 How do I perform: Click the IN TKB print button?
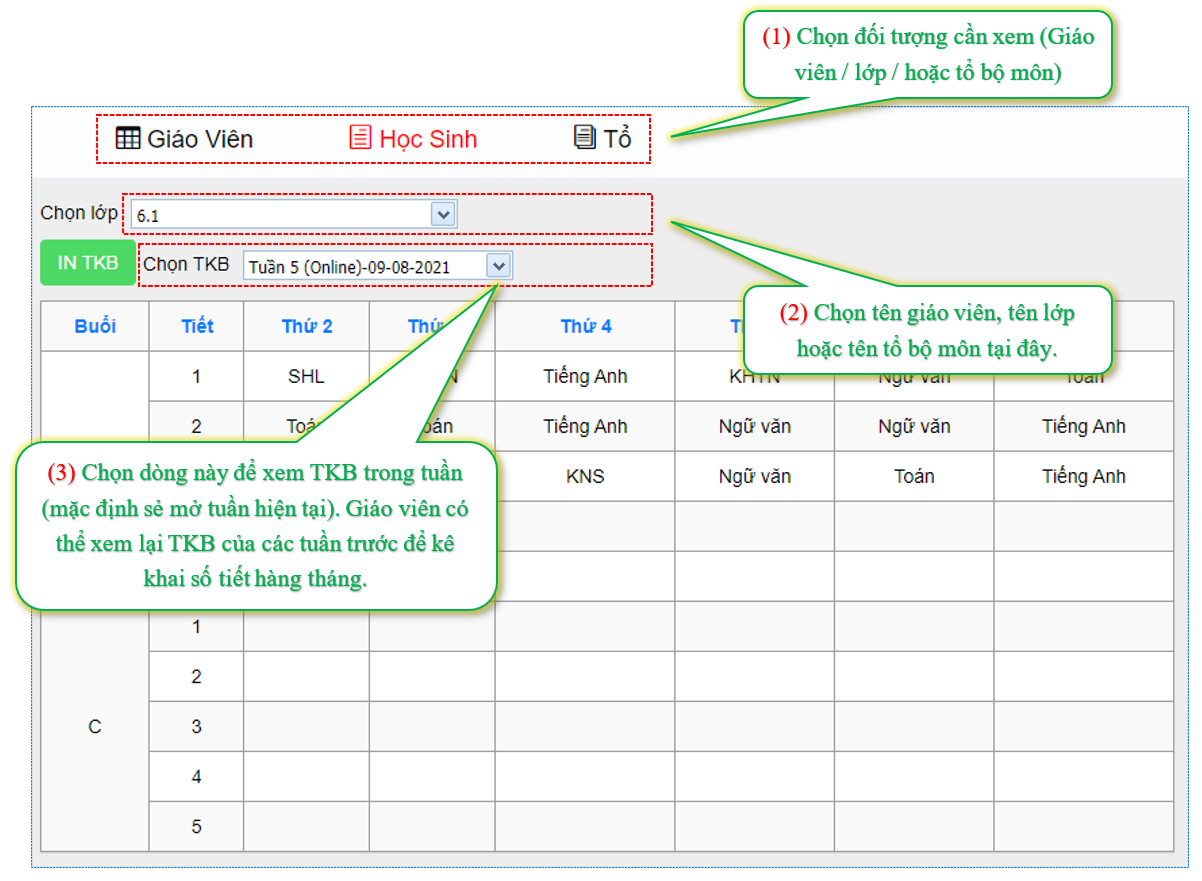point(88,263)
